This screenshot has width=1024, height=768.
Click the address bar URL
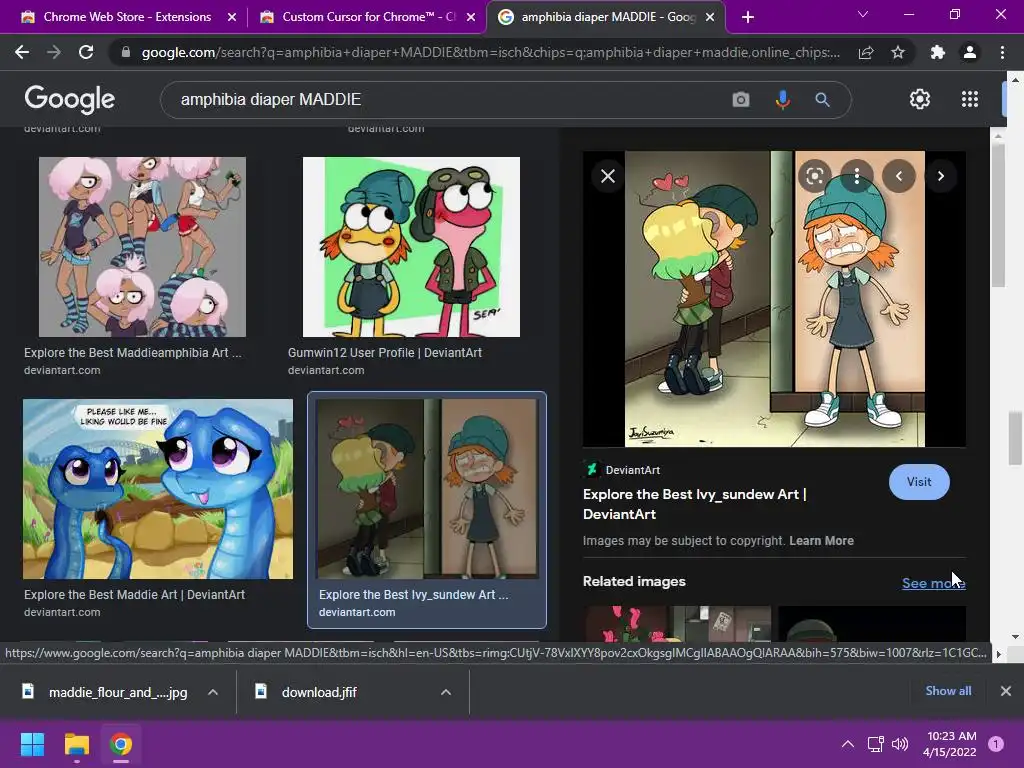click(x=490, y=52)
